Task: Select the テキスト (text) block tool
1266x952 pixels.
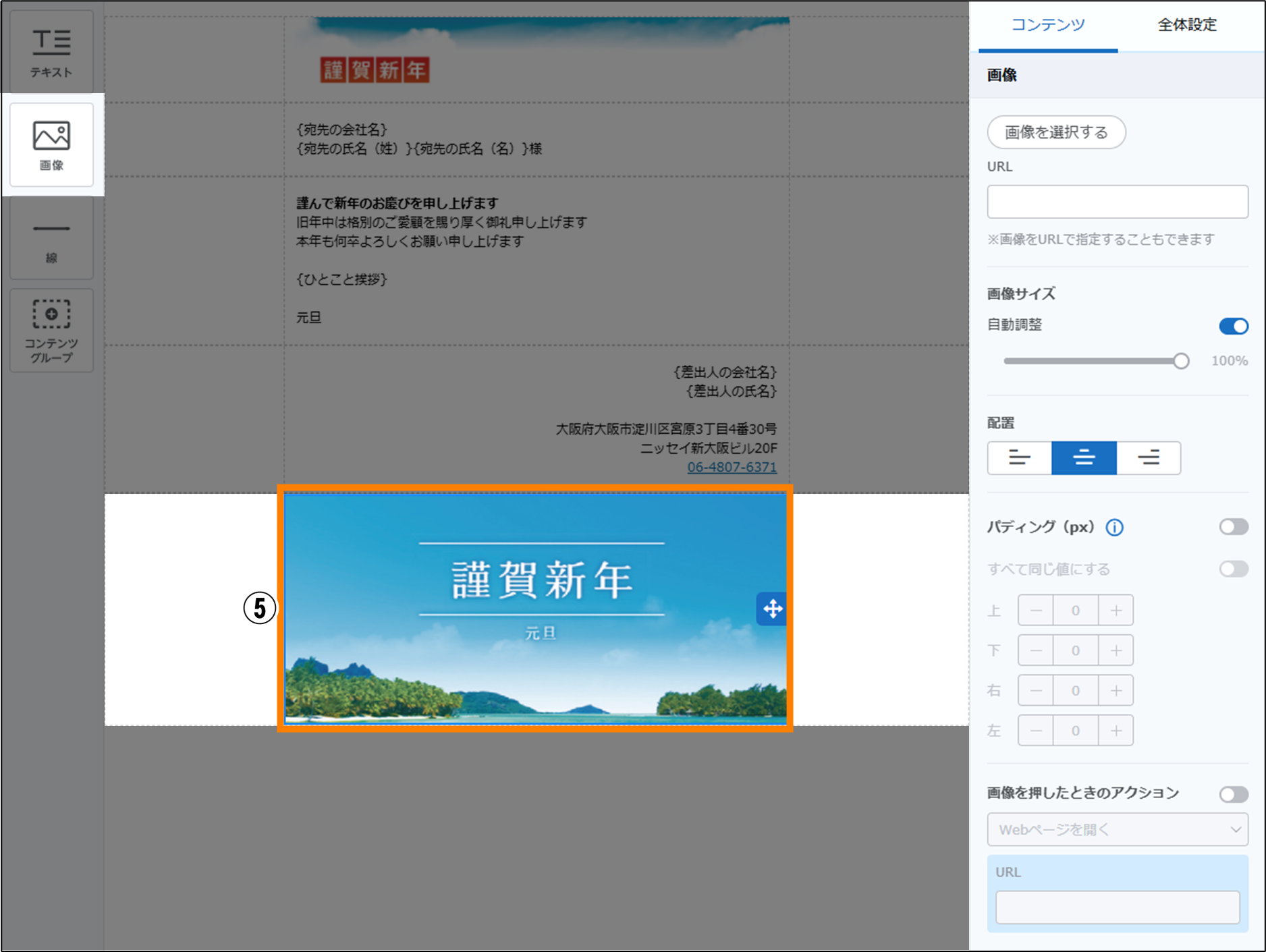Action: [x=51, y=52]
